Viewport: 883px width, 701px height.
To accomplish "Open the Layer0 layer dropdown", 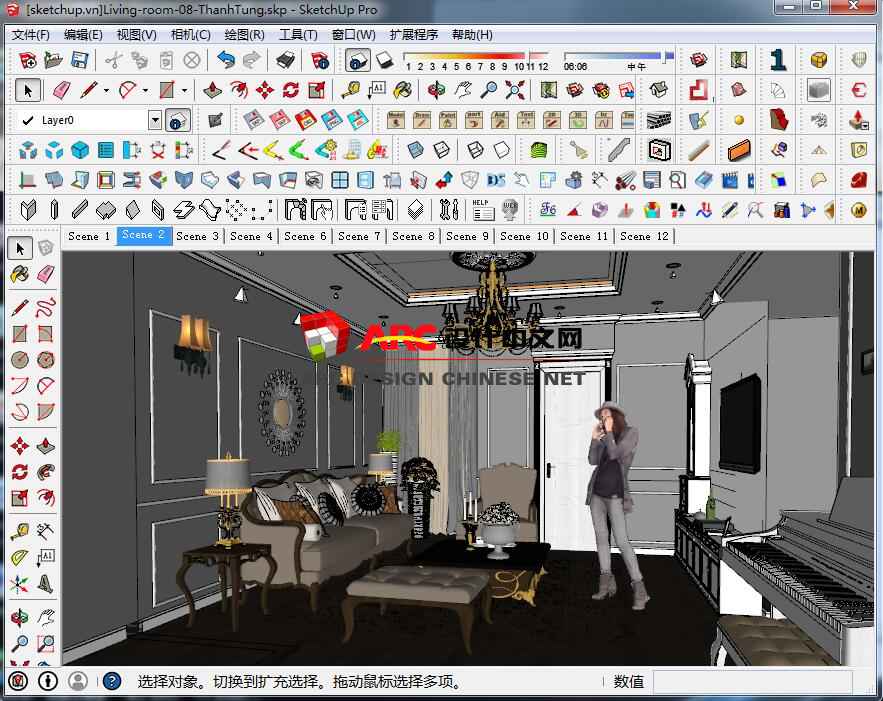I will tap(155, 120).
